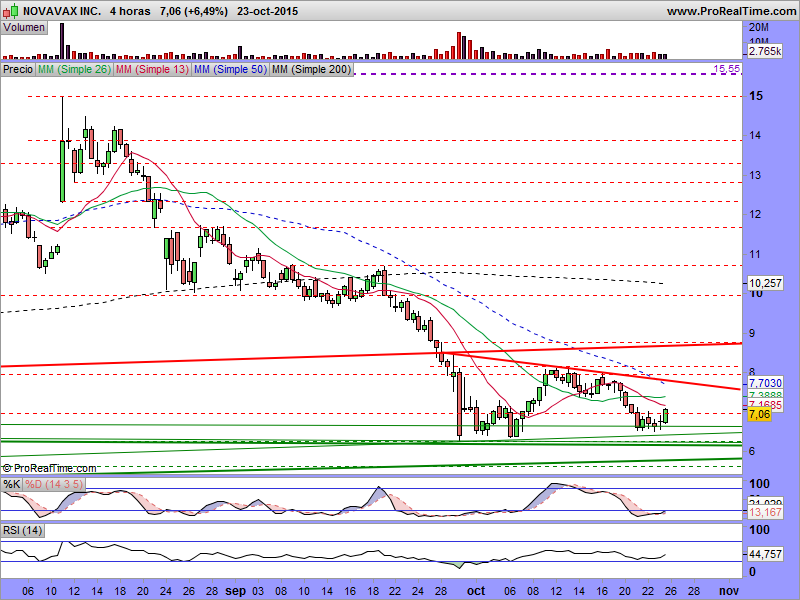
Task: Click the 13,167 stochastic value tag
Action: [x=765, y=512]
